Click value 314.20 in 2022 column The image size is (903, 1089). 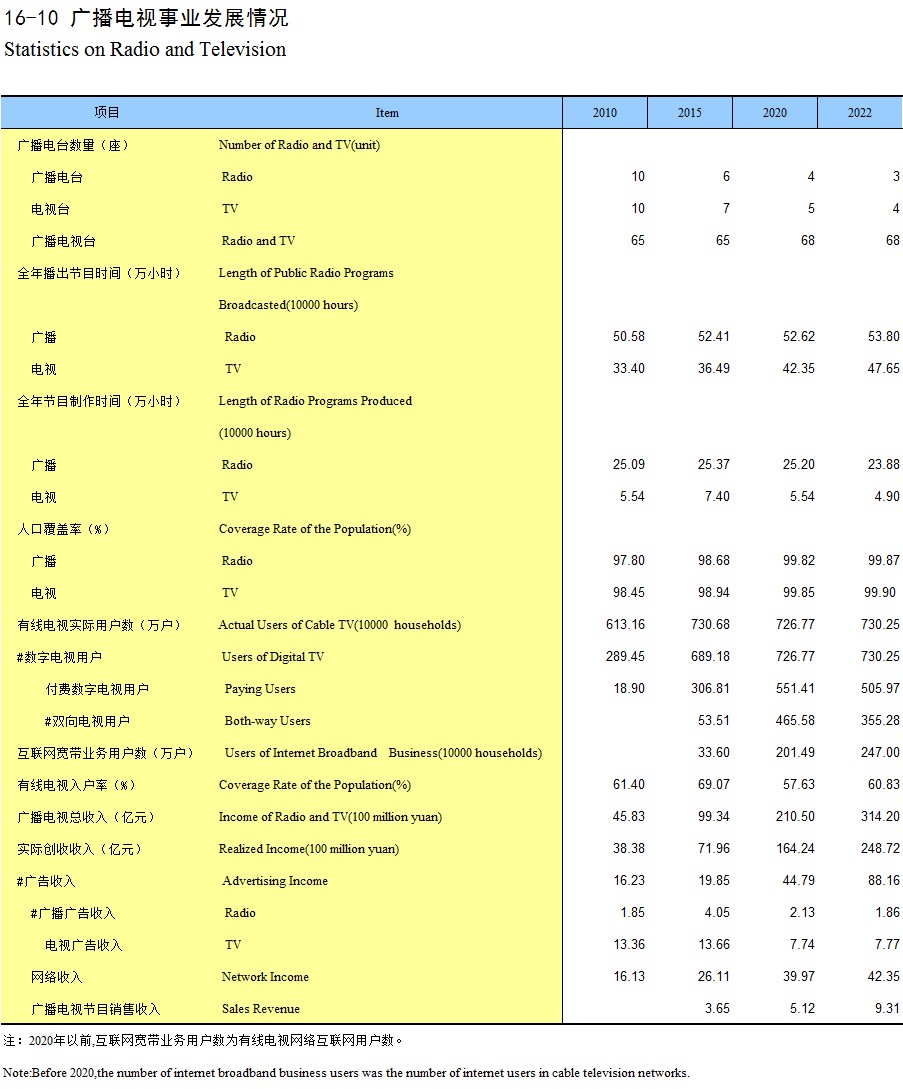click(x=880, y=816)
